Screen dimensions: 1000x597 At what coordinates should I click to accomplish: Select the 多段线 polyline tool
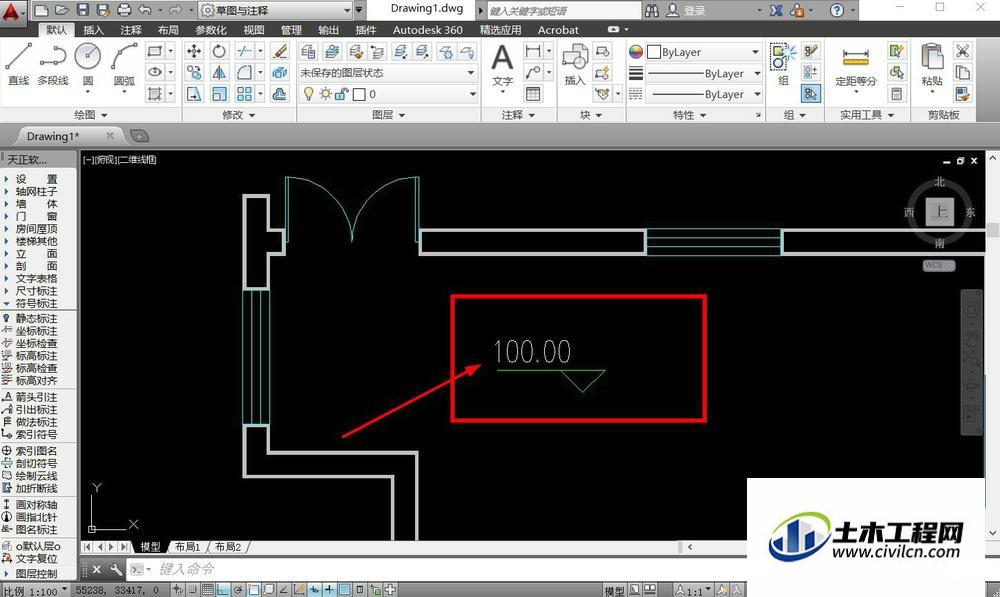click(x=52, y=63)
